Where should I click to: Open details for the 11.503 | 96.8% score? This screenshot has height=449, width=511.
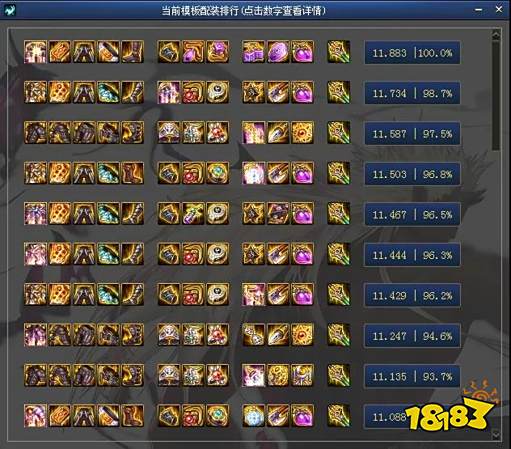click(412, 174)
